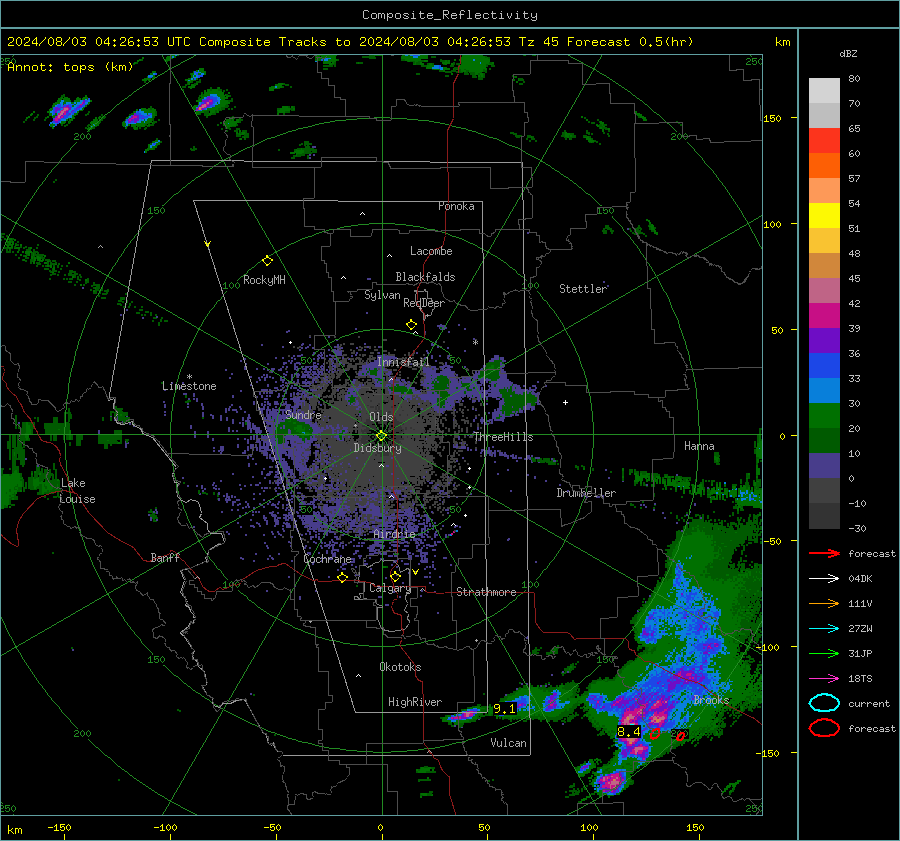The height and width of the screenshot is (841, 900).
Task: Select the magenta swatch between 42 and 39
Action: [824, 316]
